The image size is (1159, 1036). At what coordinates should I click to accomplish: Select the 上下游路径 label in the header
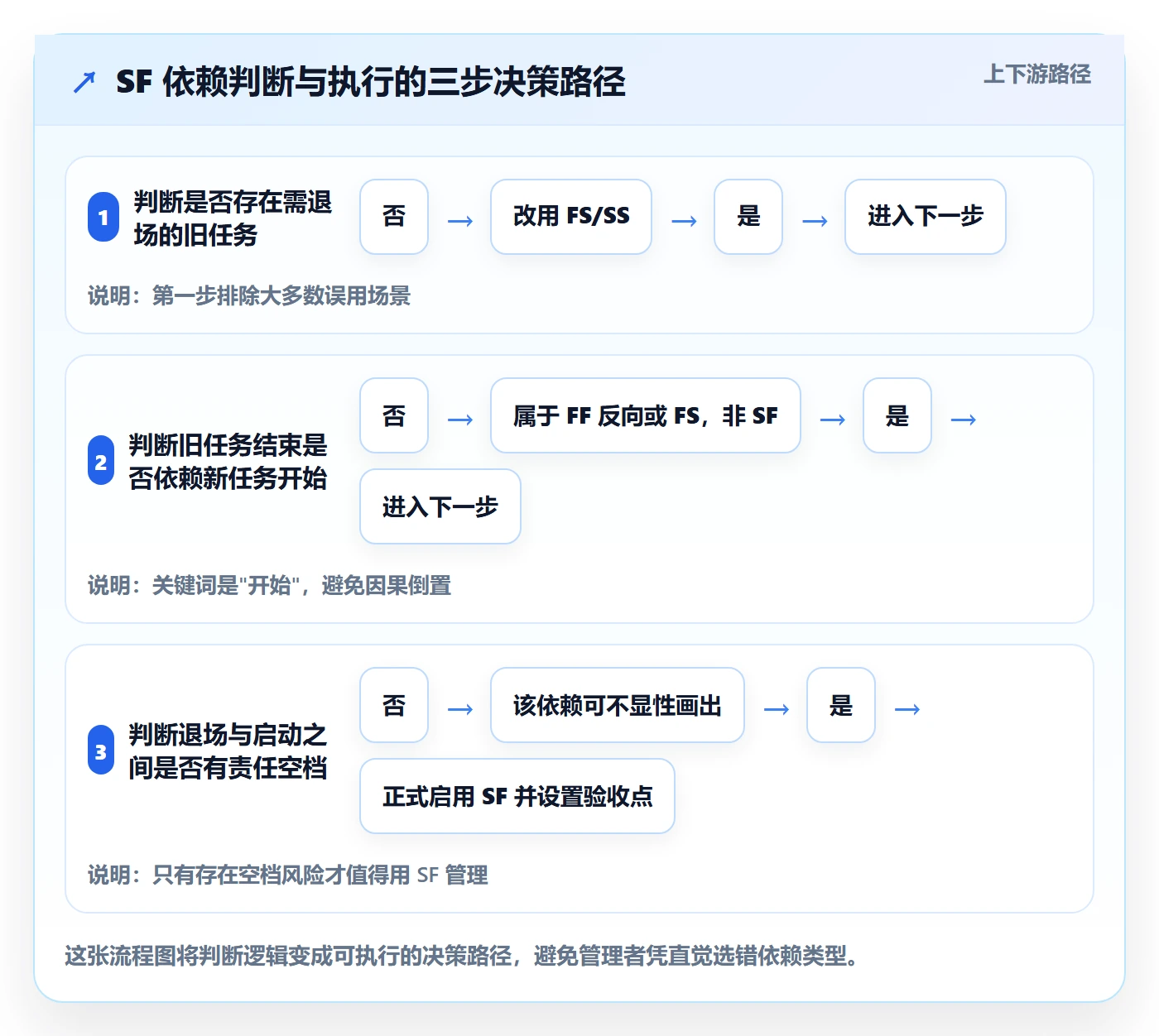pyautogui.click(x=1037, y=74)
